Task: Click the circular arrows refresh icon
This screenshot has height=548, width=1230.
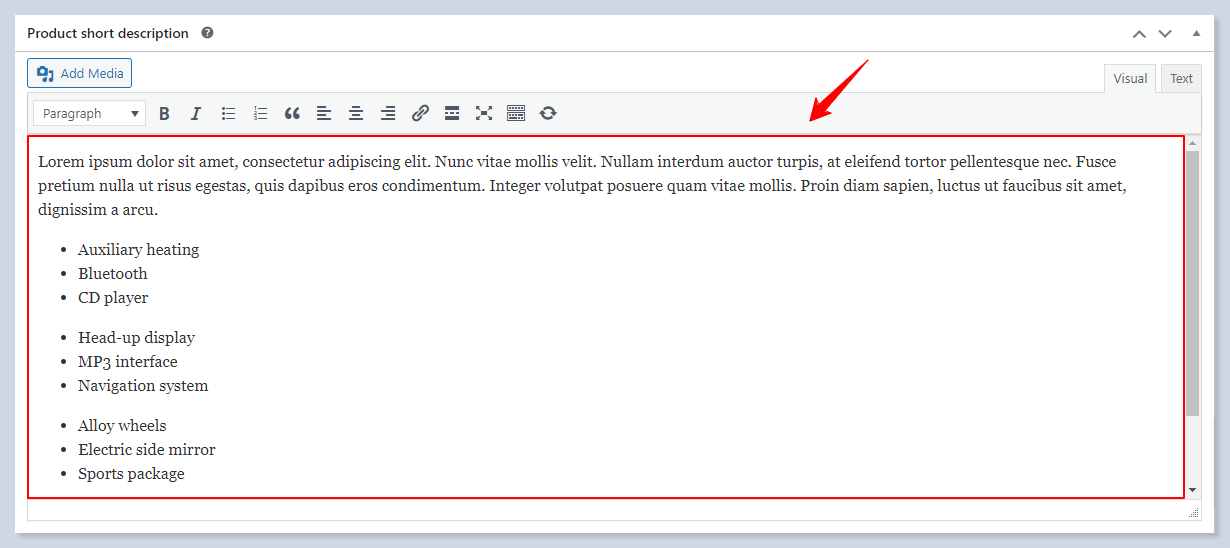Action: click(548, 114)
